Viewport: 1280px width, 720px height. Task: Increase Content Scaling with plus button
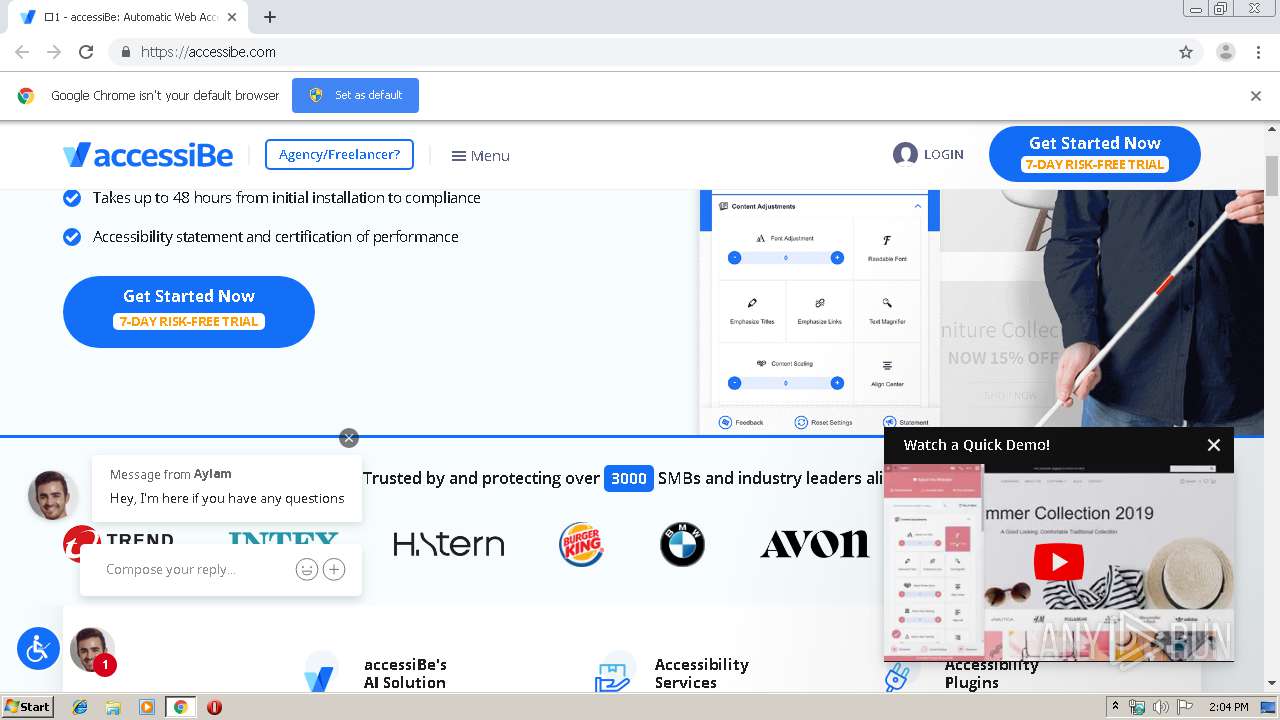(x=837, y=383)
